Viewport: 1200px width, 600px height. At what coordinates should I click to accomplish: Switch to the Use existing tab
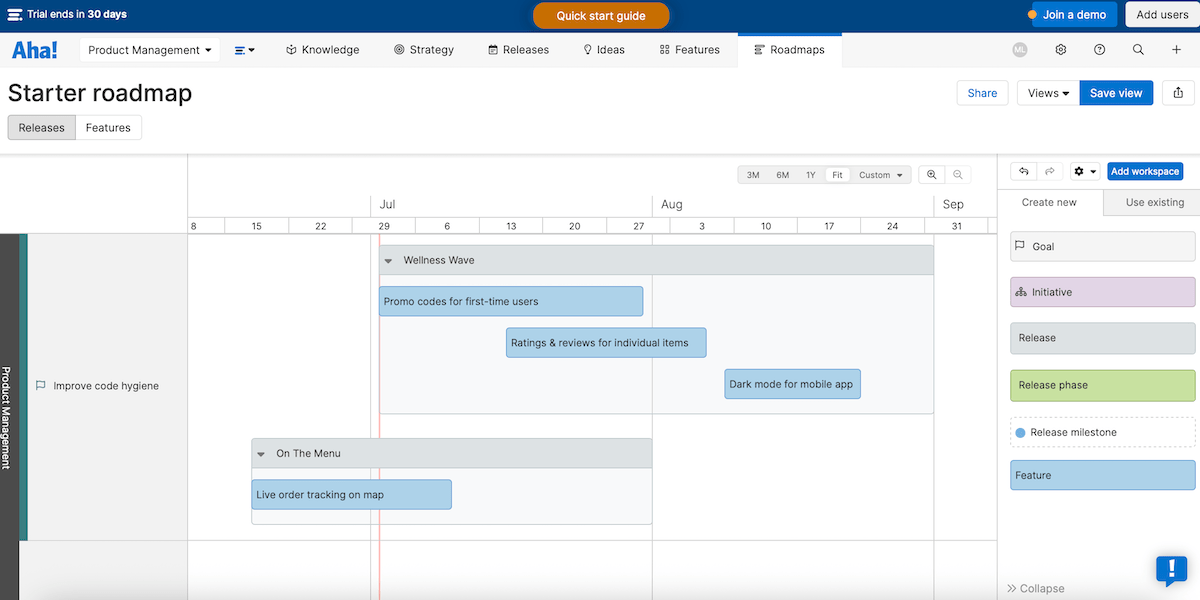coord(1154,202)
